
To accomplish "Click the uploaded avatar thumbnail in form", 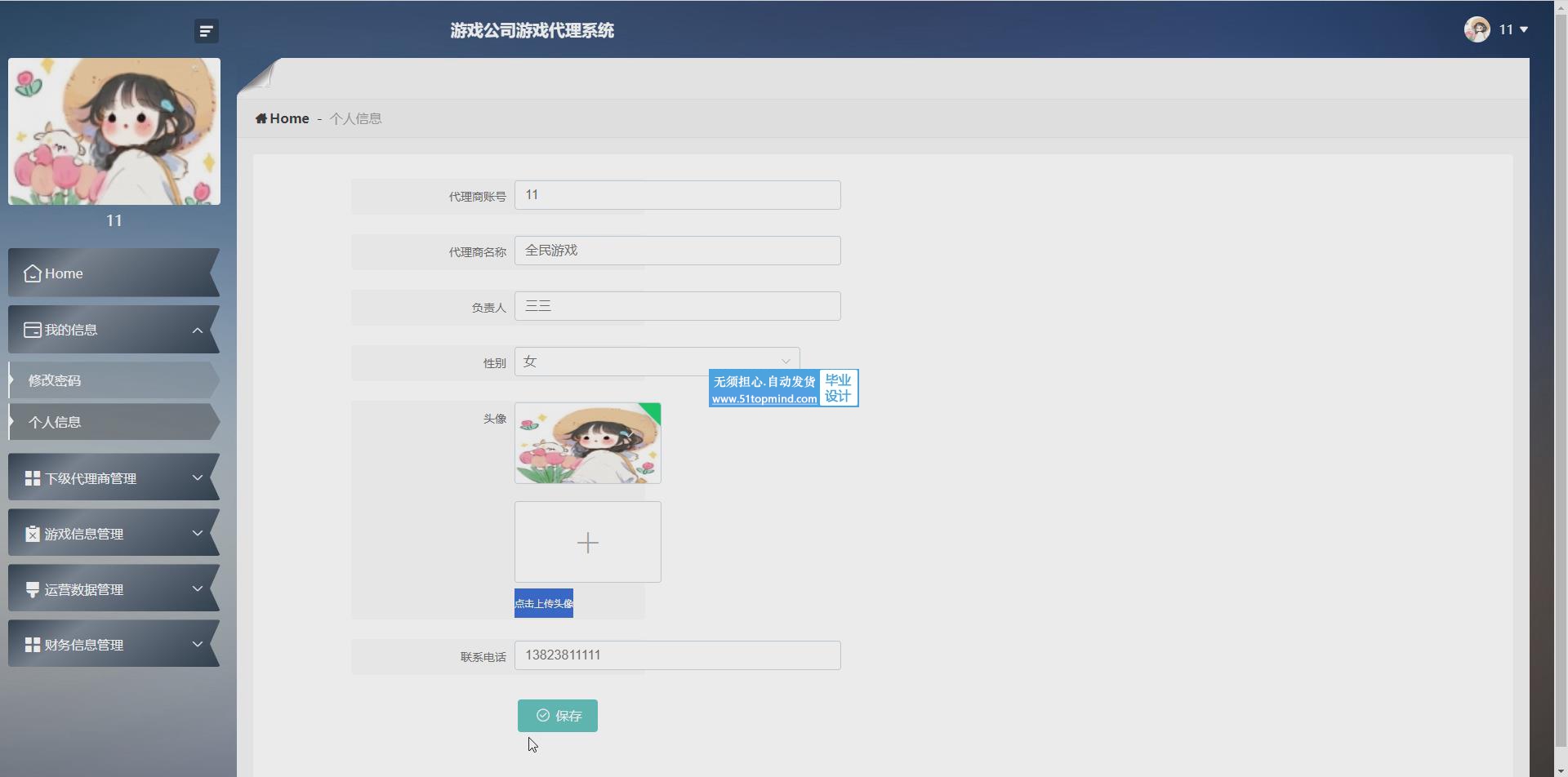I will (587, 443).
